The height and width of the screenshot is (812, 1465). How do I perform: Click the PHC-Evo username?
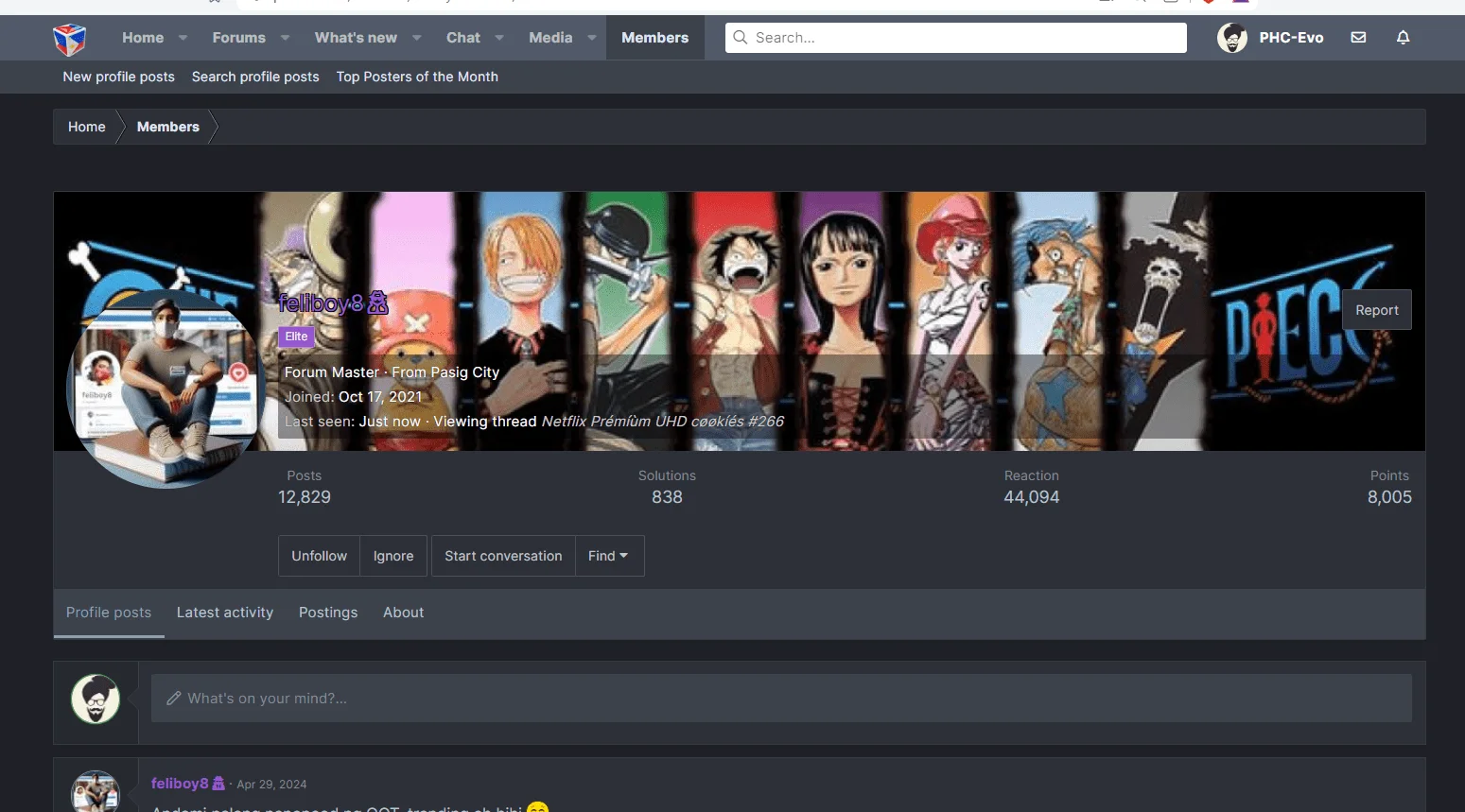click(1291, 38)
